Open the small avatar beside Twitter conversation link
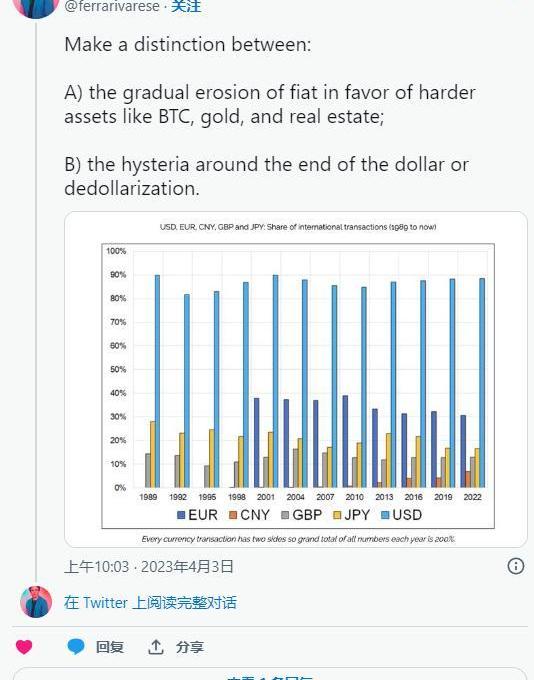 click(36, 602)
